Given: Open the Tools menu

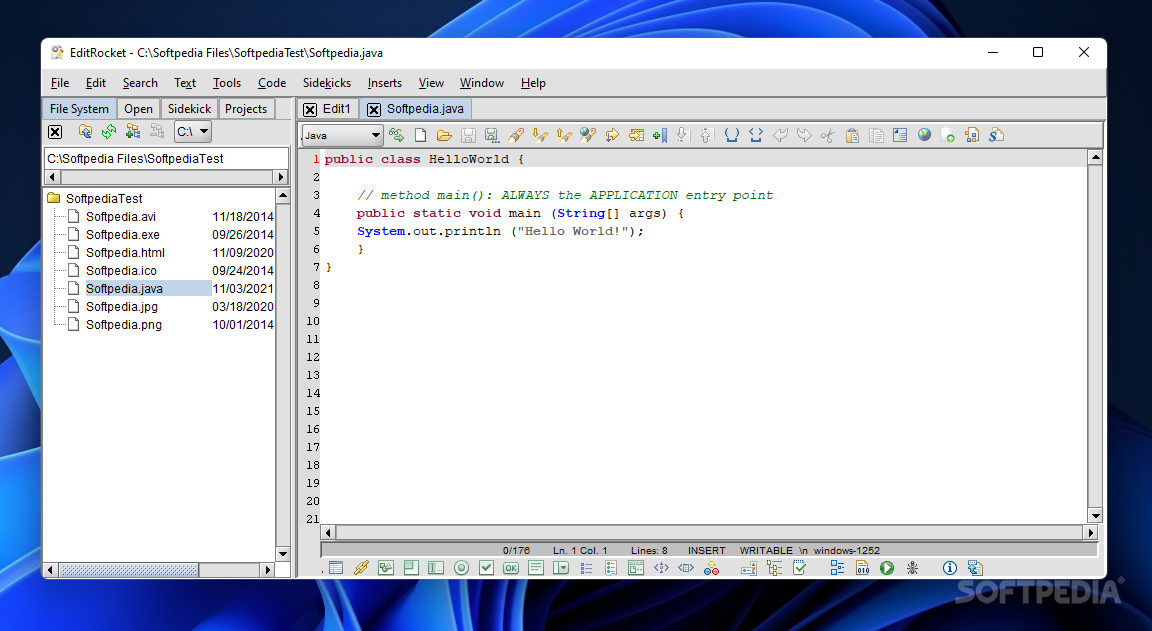Looking at the screenshot, I should (x=226, y=83).
